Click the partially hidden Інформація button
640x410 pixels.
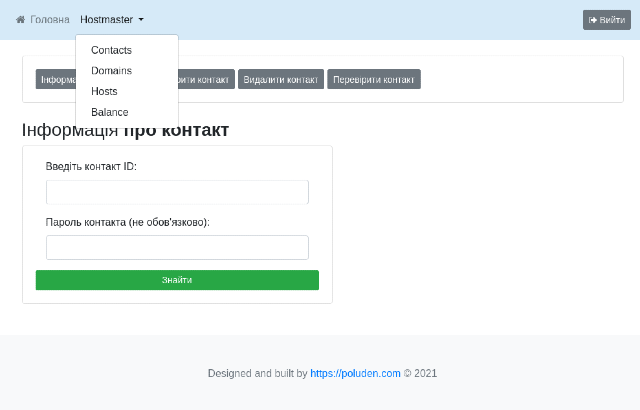coord(55,80)
